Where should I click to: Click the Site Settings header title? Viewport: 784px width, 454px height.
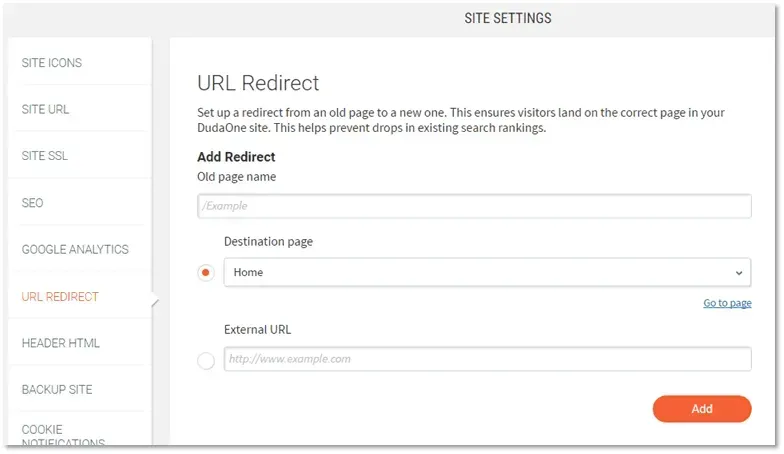click(508, 18)
